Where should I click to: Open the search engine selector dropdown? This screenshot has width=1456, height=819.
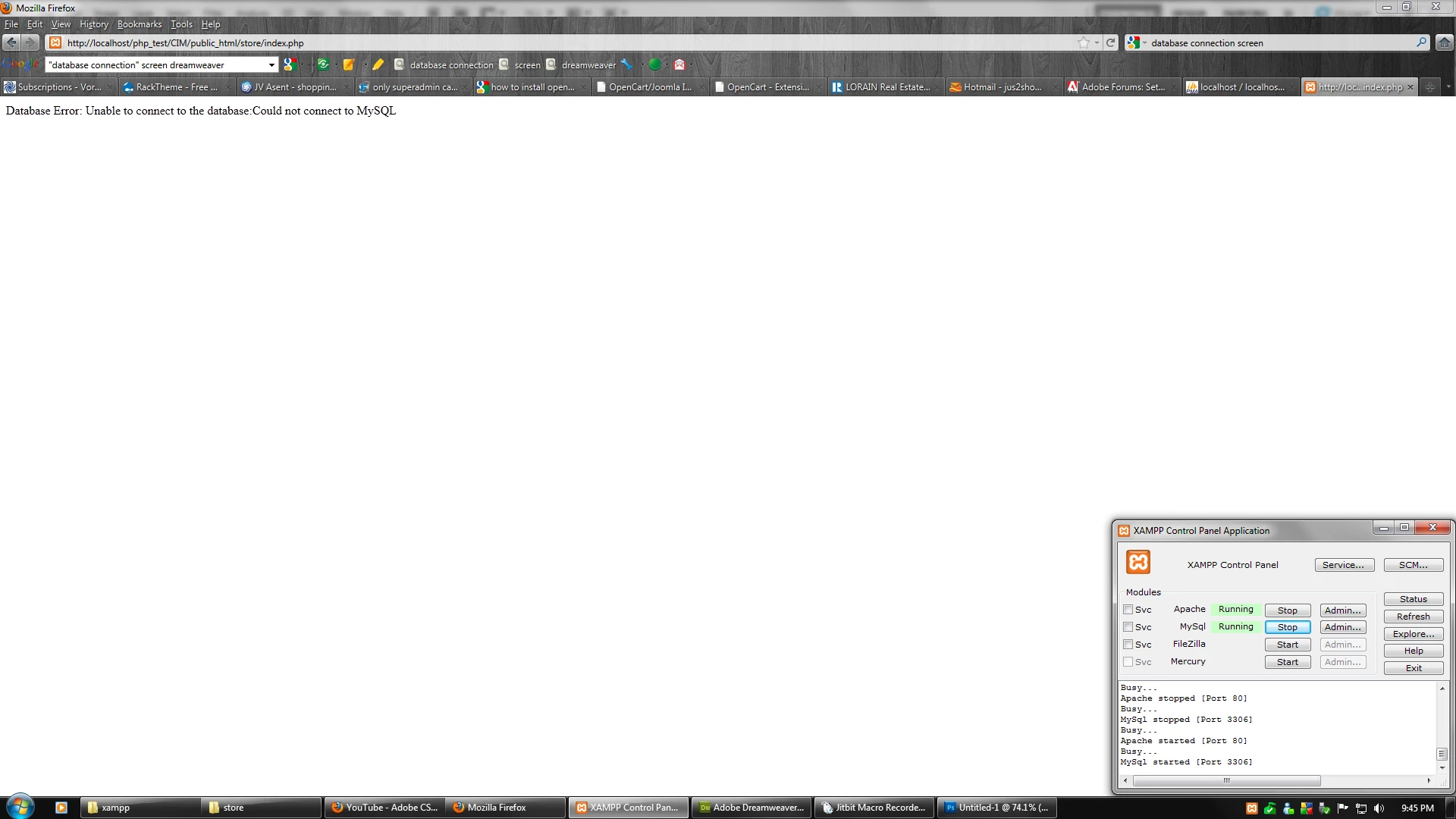tap(1137, 43)
